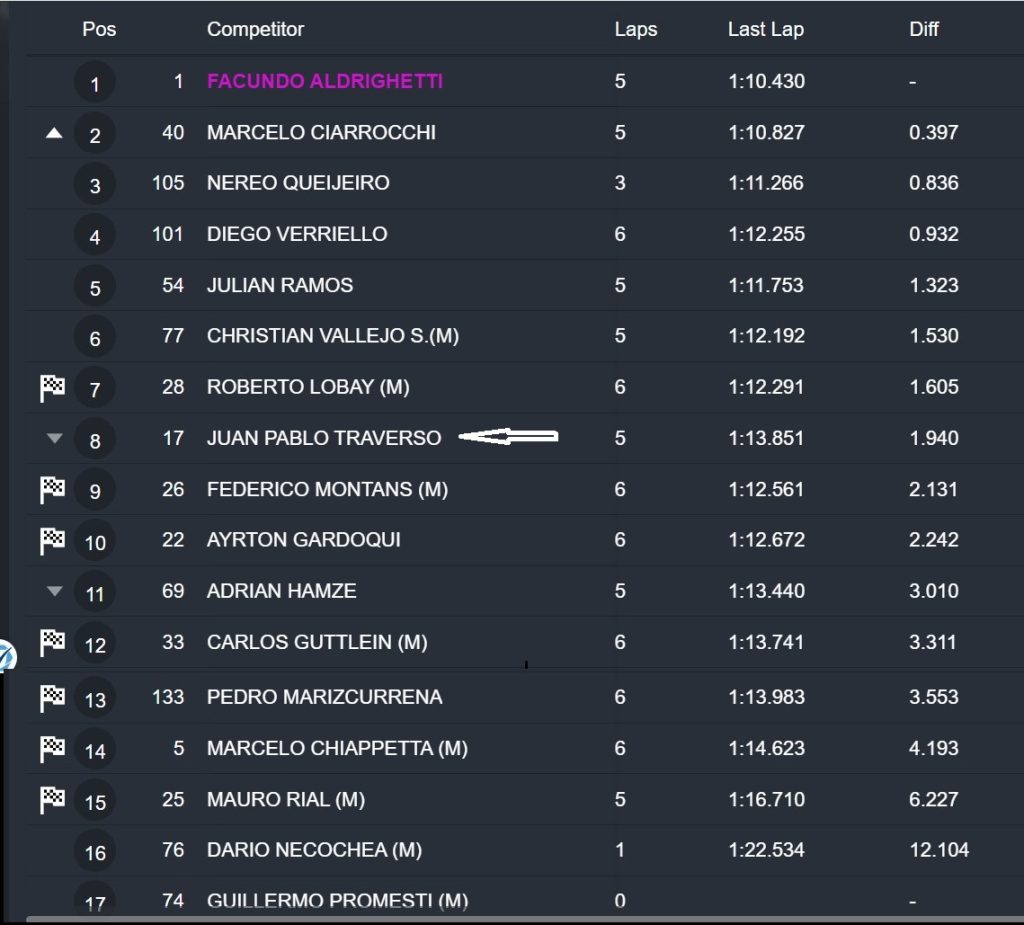
Task: Click the position 1 circle badge
Action: tap(95, 83)
